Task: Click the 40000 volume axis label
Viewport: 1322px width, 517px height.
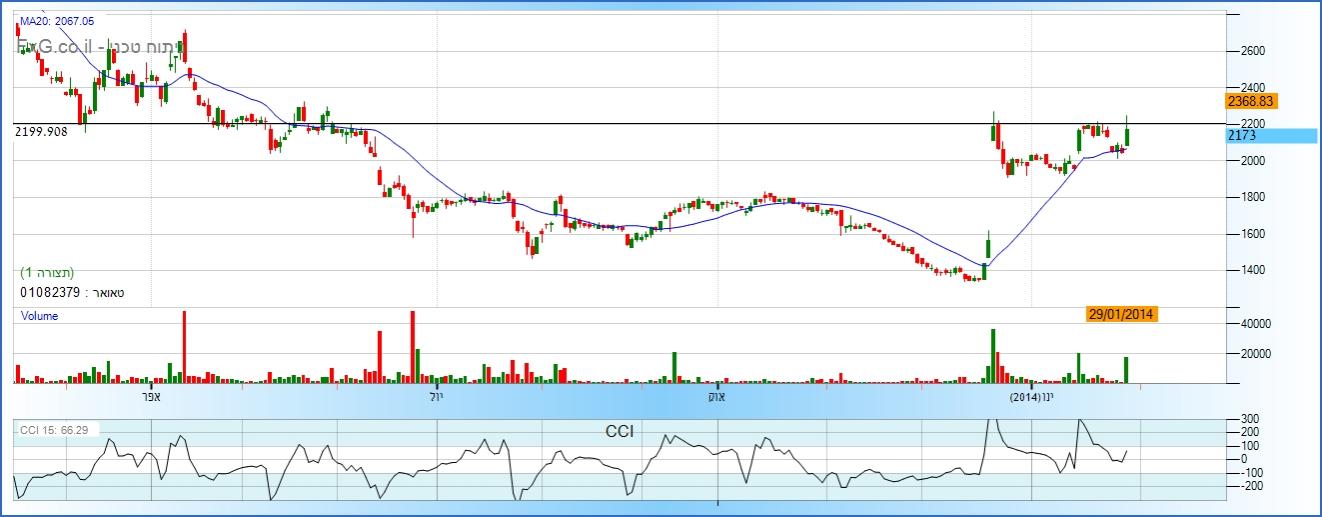Action: (x=1257, y=324)
